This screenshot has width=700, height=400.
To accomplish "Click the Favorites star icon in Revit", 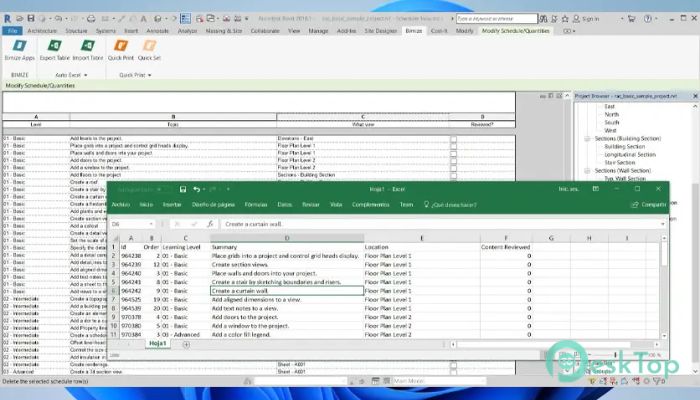I will tap(565, 19).
